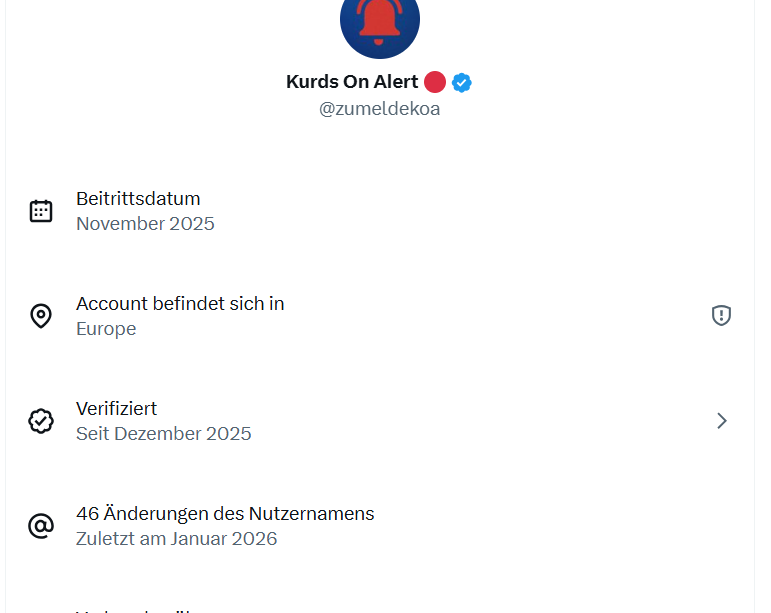The height and width of the screenshot is (613, 771).
Task: Click '46 Änderungen des Nutzernamens' entry
Action: coord(225,513)
